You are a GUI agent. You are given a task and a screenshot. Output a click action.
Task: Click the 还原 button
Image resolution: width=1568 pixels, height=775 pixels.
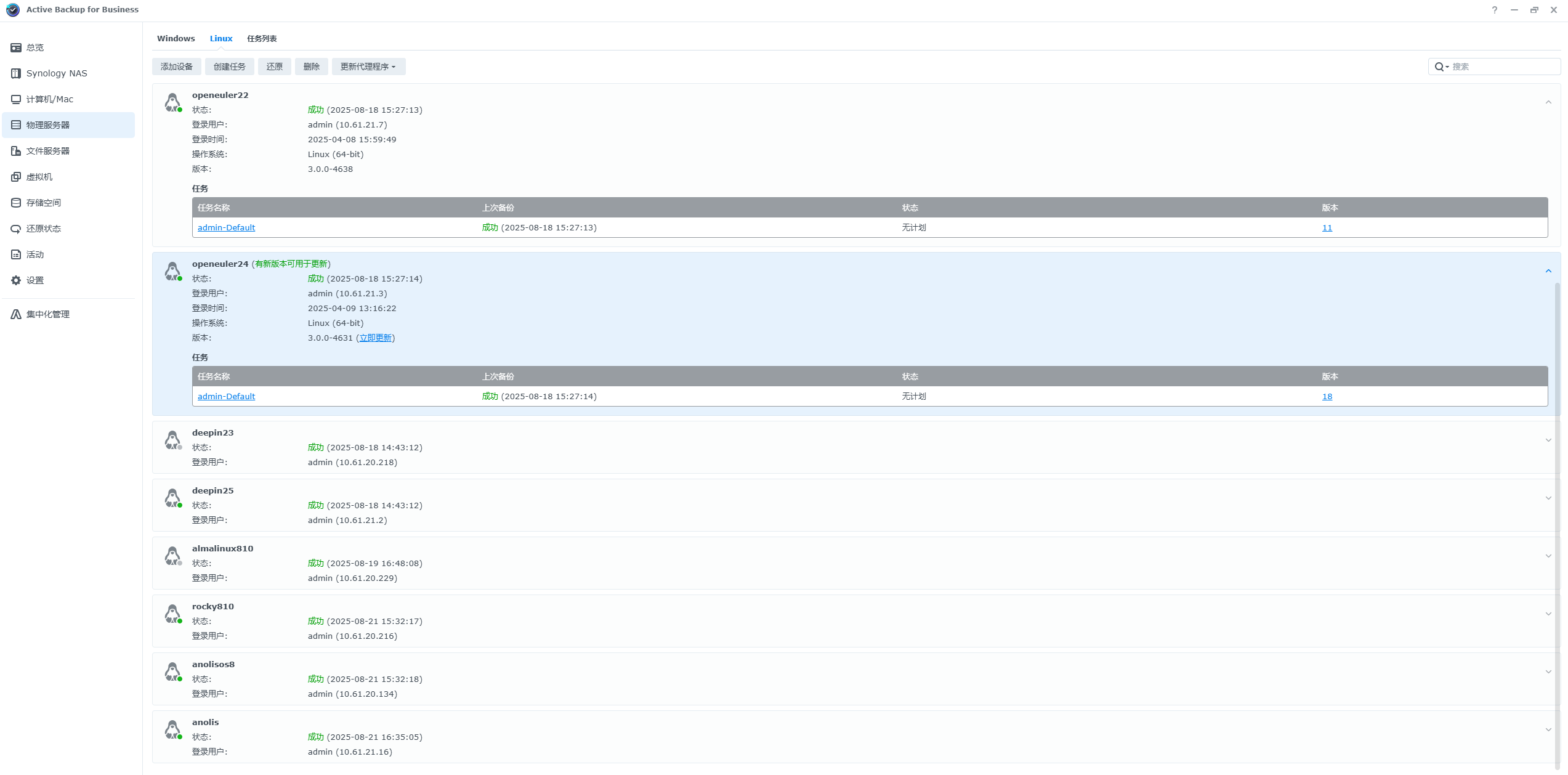tap(275, 67)
